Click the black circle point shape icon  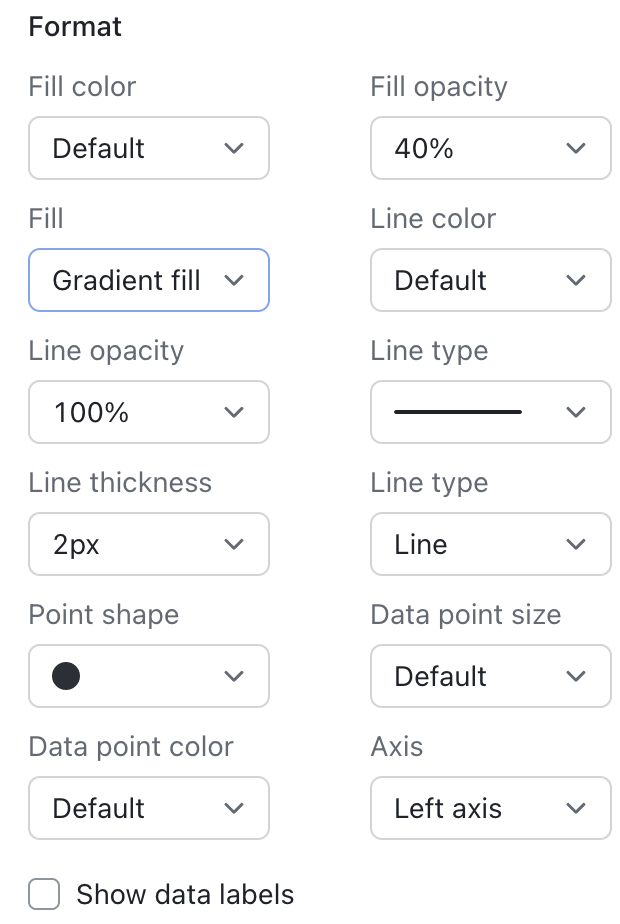click(x=66, y=676)
